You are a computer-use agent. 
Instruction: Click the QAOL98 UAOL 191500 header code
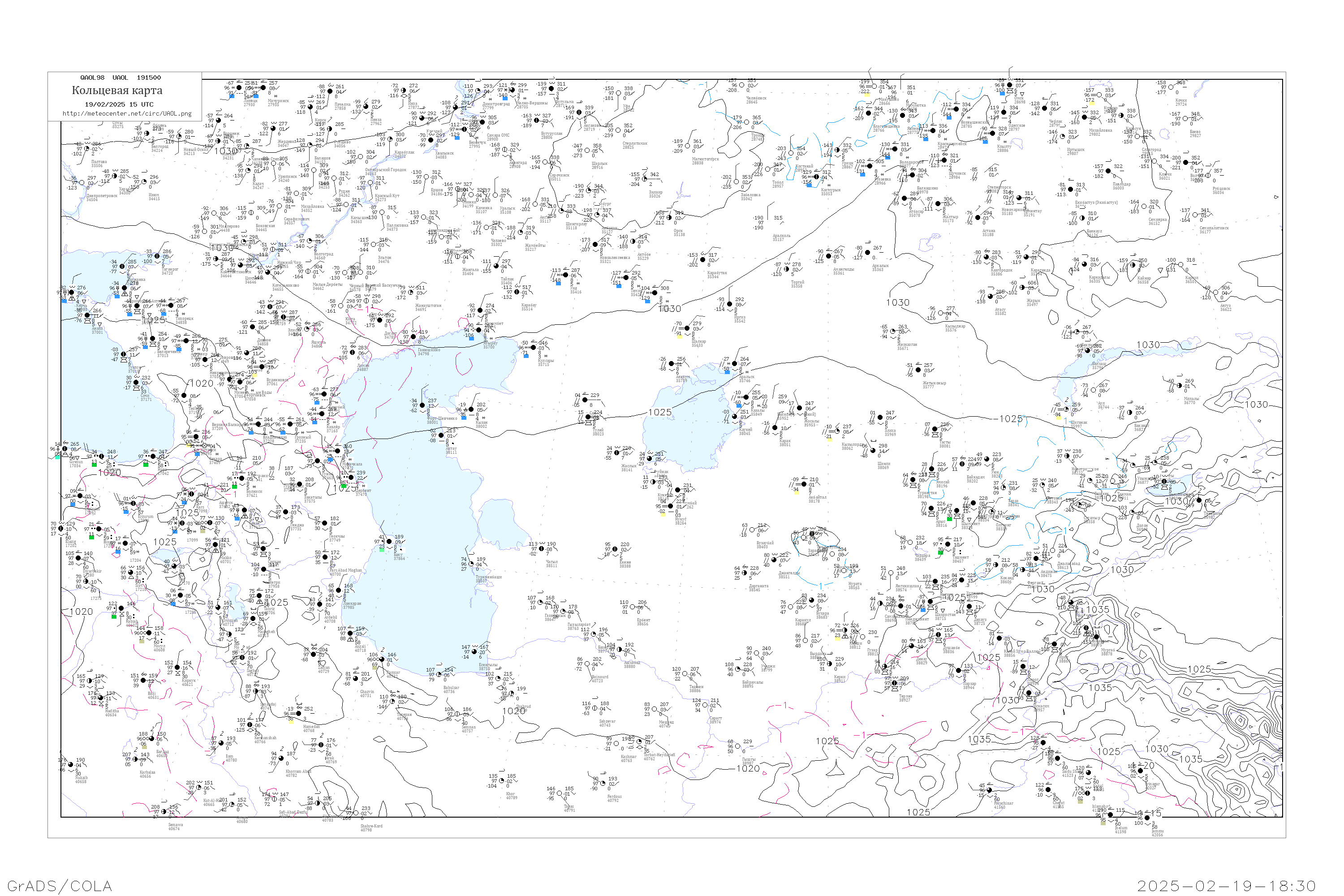[x=121, y=78]
